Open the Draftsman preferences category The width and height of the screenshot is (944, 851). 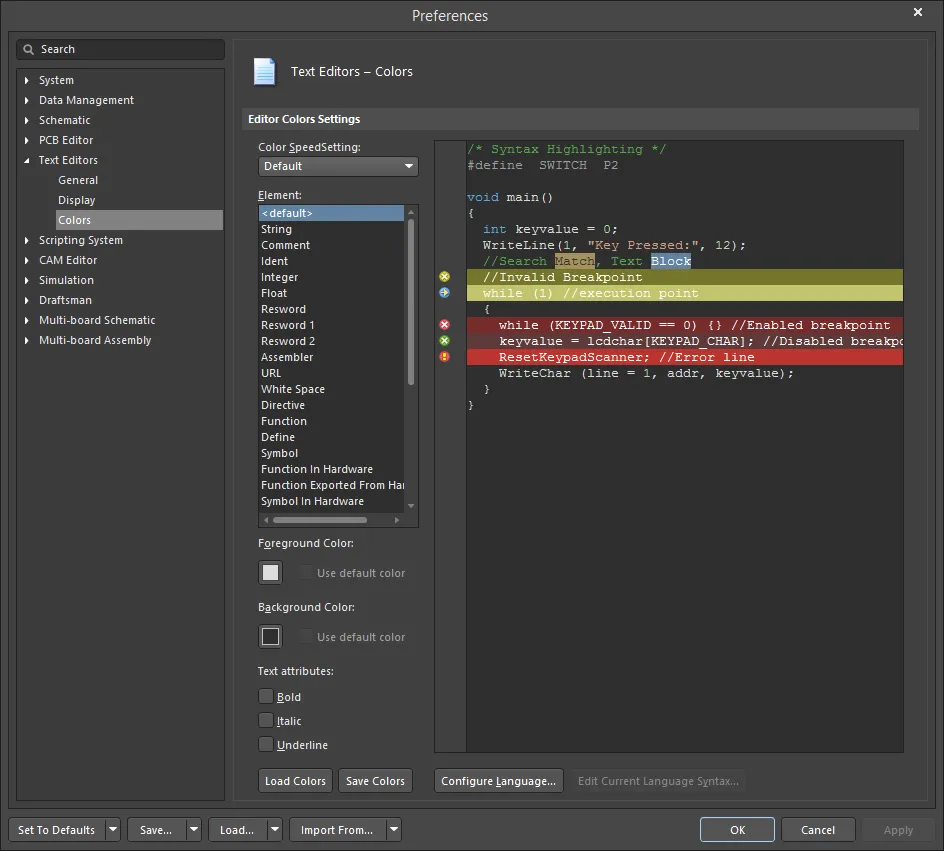pyautogui.click(x=66, y=300)
